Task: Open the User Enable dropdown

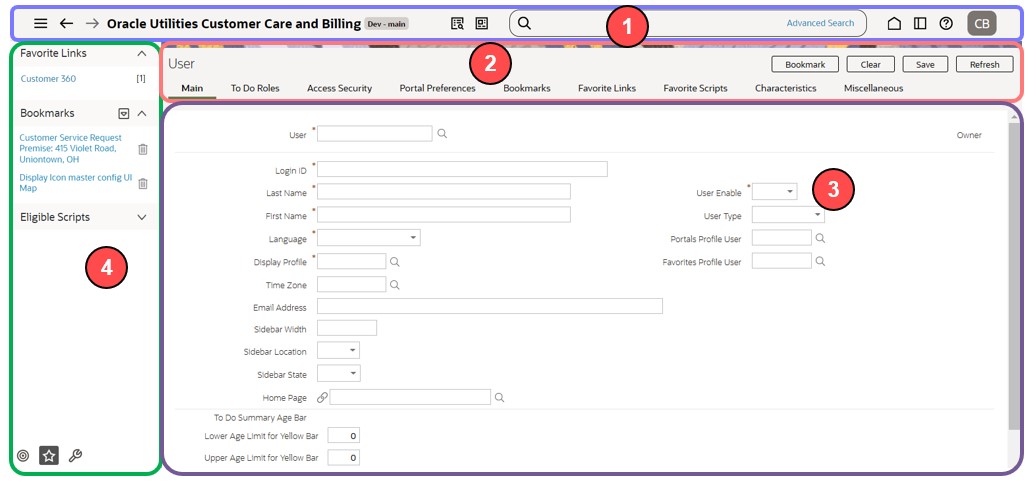Action: coord(775,191)
